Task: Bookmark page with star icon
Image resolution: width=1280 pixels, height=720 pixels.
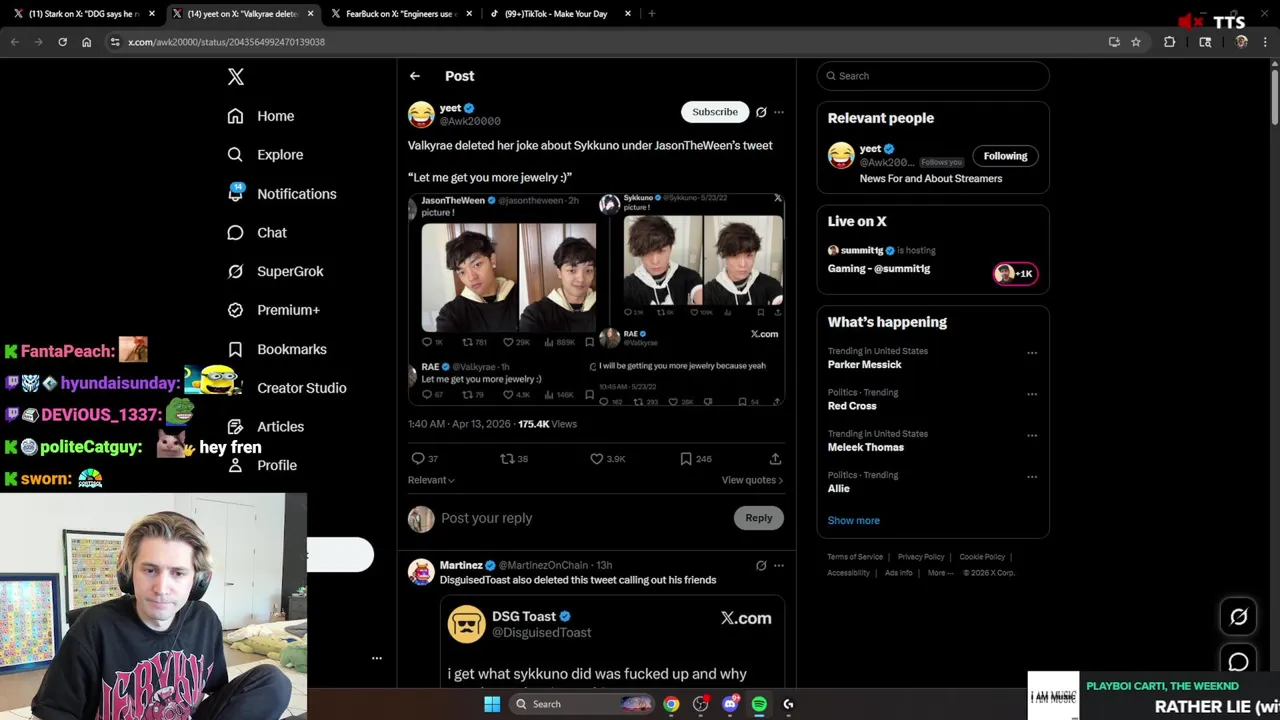Action: pos(1136,42)
